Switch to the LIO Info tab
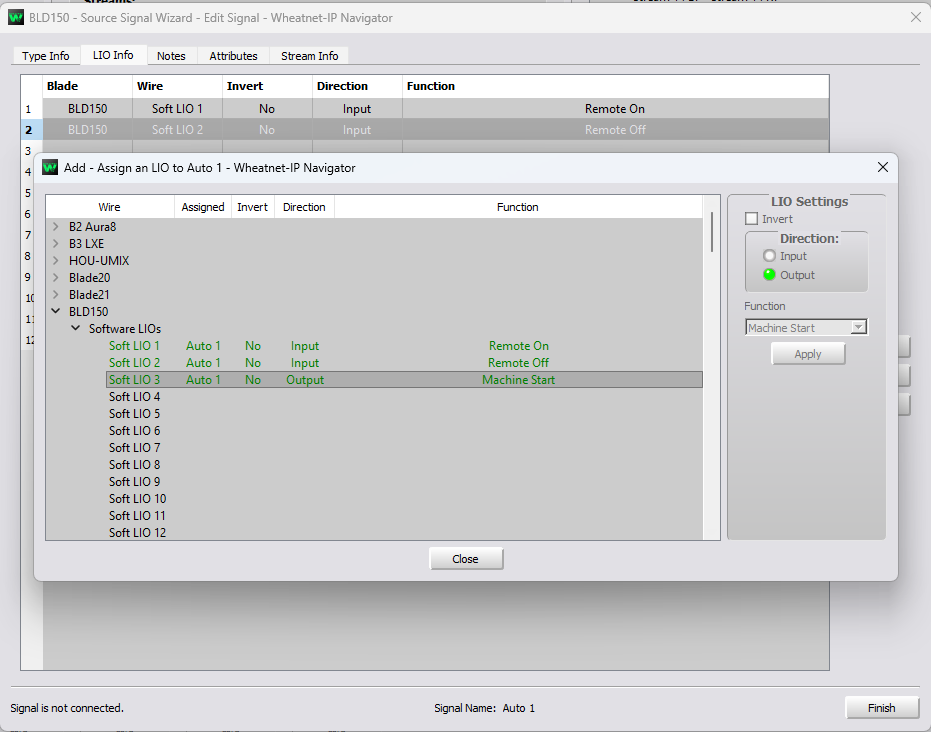This screenshot has height=732, width=931. [x=113, y=55]
